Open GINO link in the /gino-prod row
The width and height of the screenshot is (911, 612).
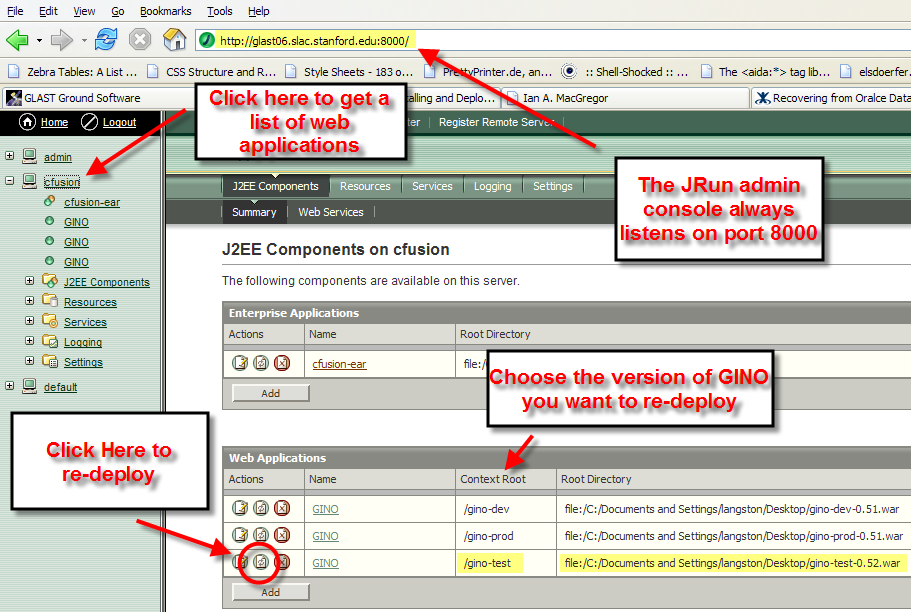(x=325, y=536)
